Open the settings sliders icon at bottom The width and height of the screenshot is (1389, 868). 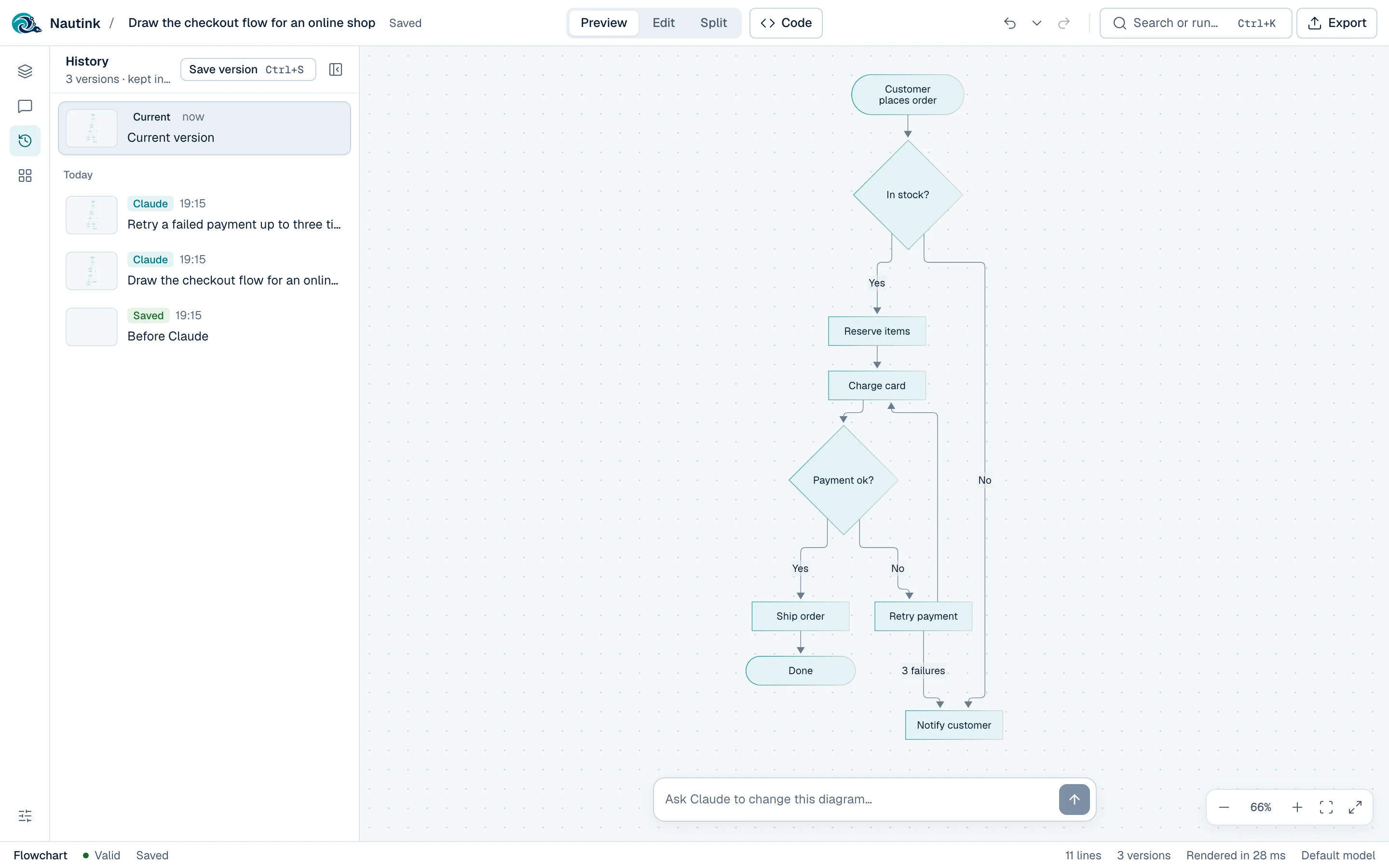click(x=25, y=816)
